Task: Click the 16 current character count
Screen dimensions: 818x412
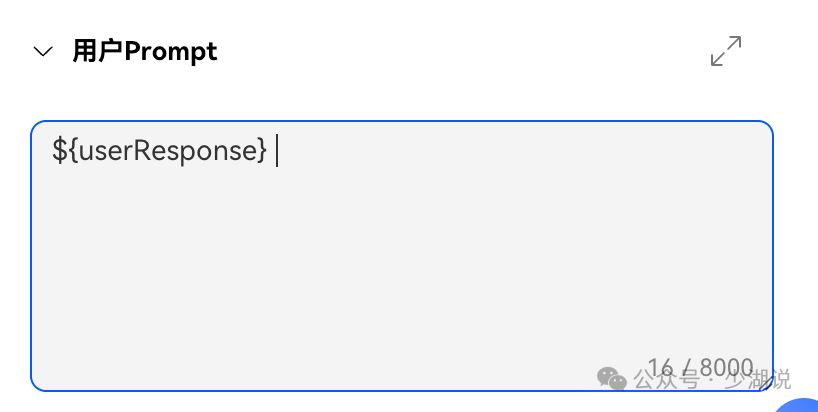Action: [x=660, y=368]
